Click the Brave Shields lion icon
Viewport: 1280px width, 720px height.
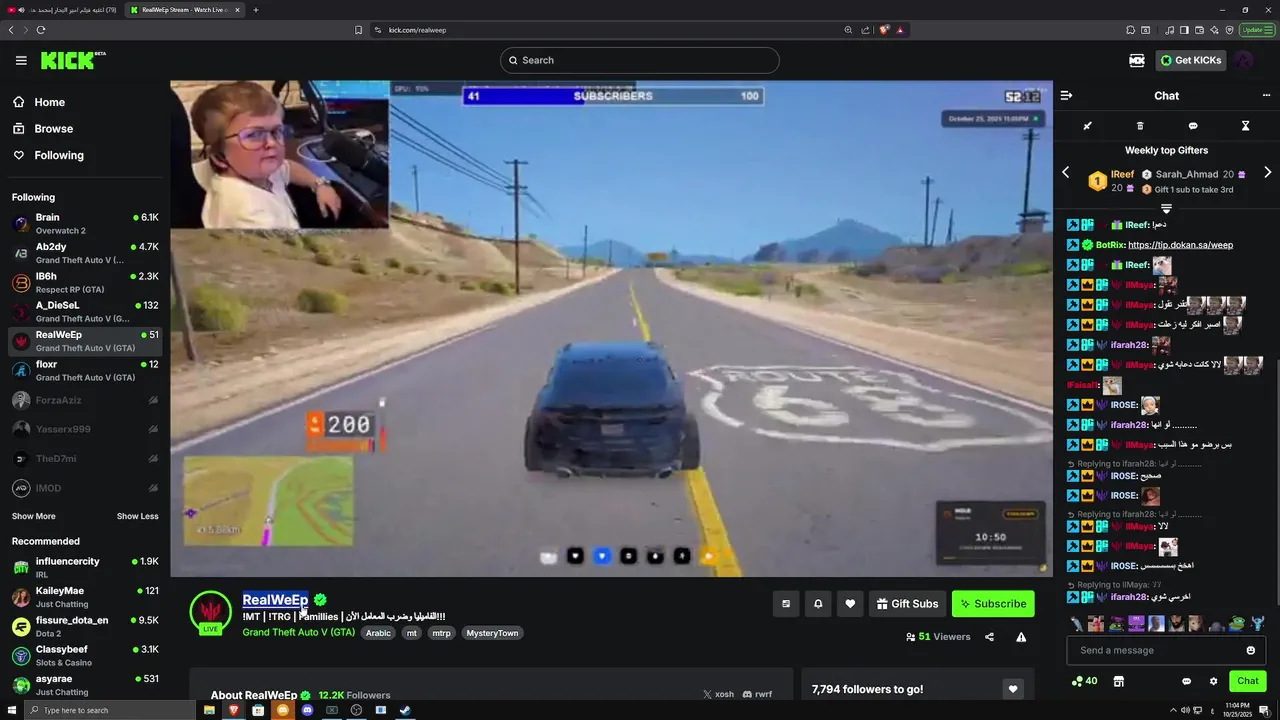[x=884, y=30]
